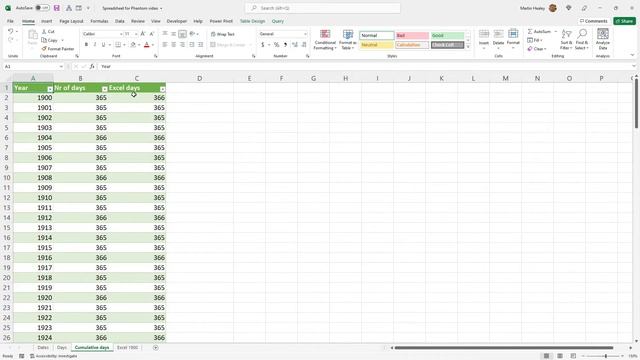Image resolution: width=640 pixels, height=360 pixels.
Task: Apply comma style
Action: pyautogui.click(x=285, y=44)
